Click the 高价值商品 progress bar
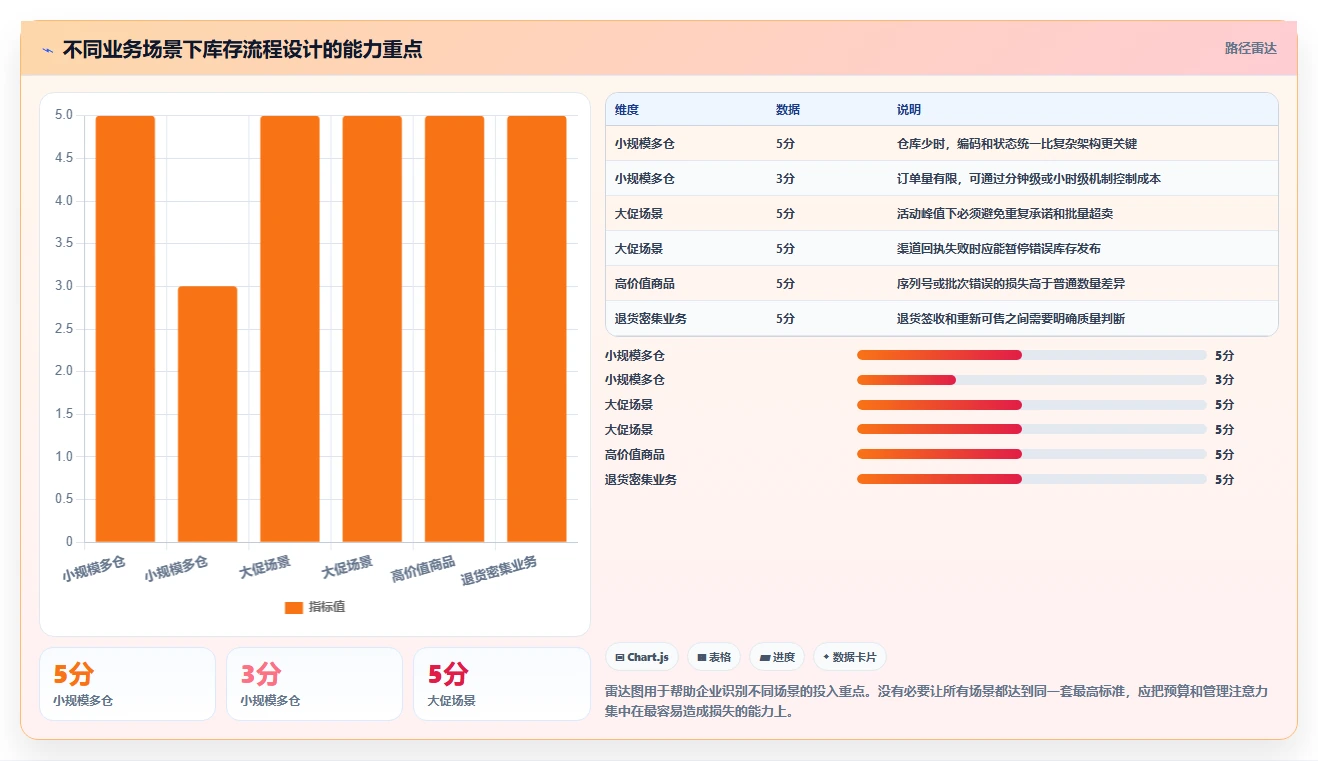 [1032, 455]
